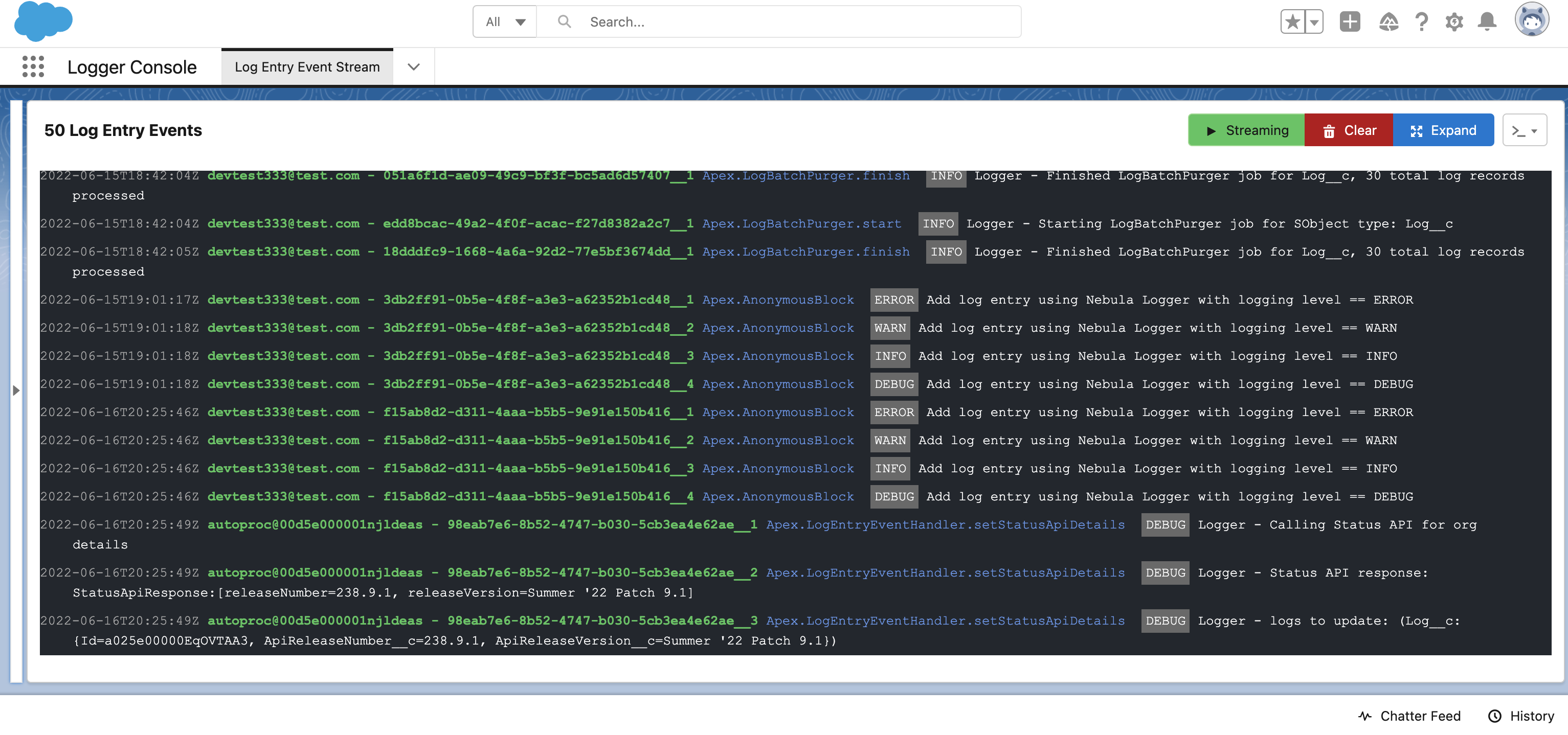Image resolution: width=1568 pixels, height=735 pixels.
Task: Open Trailhead guidance icon
Action: pos(1388,22)
